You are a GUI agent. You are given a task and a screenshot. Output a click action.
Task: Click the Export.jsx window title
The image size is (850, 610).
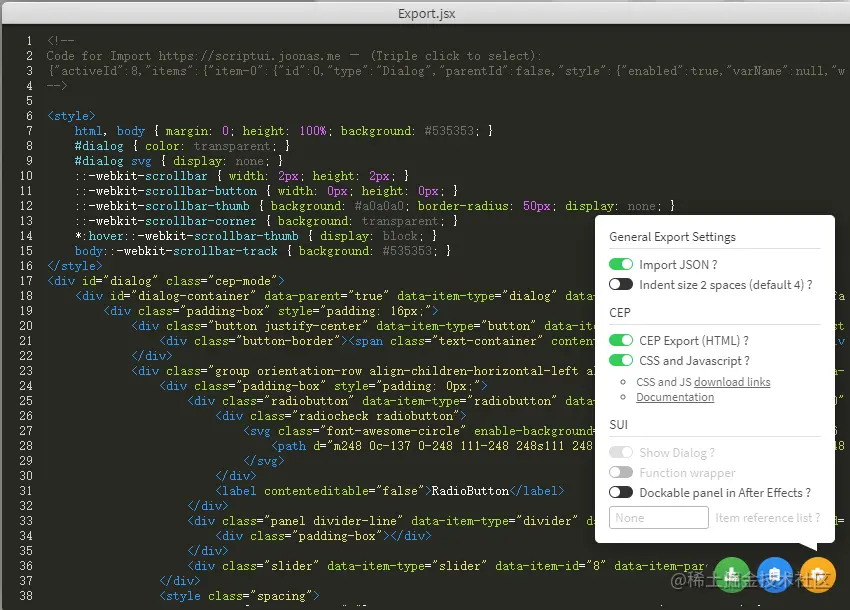pyautogui.click(x=426, y=14)
